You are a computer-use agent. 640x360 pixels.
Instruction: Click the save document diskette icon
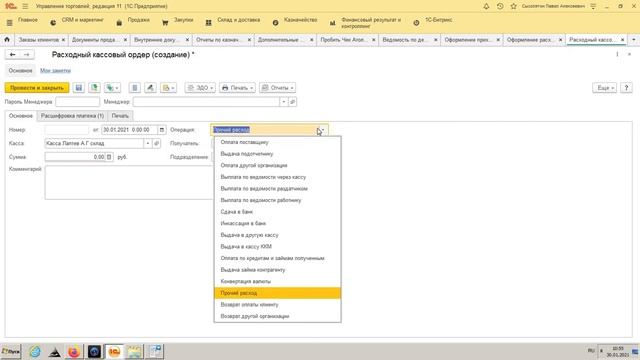click(x=79, y=88)
